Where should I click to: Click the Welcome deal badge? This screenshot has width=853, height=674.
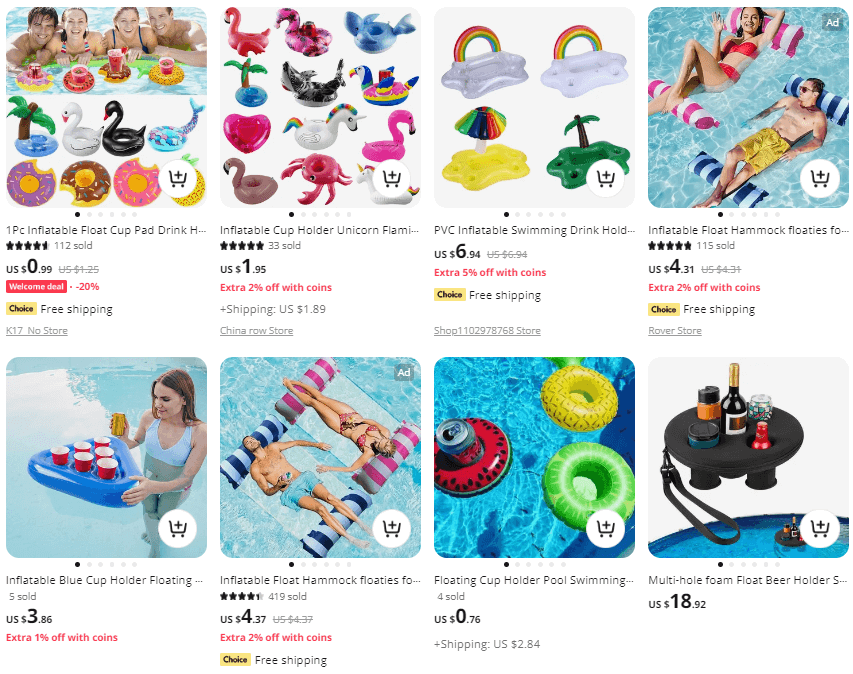[36, 287]
